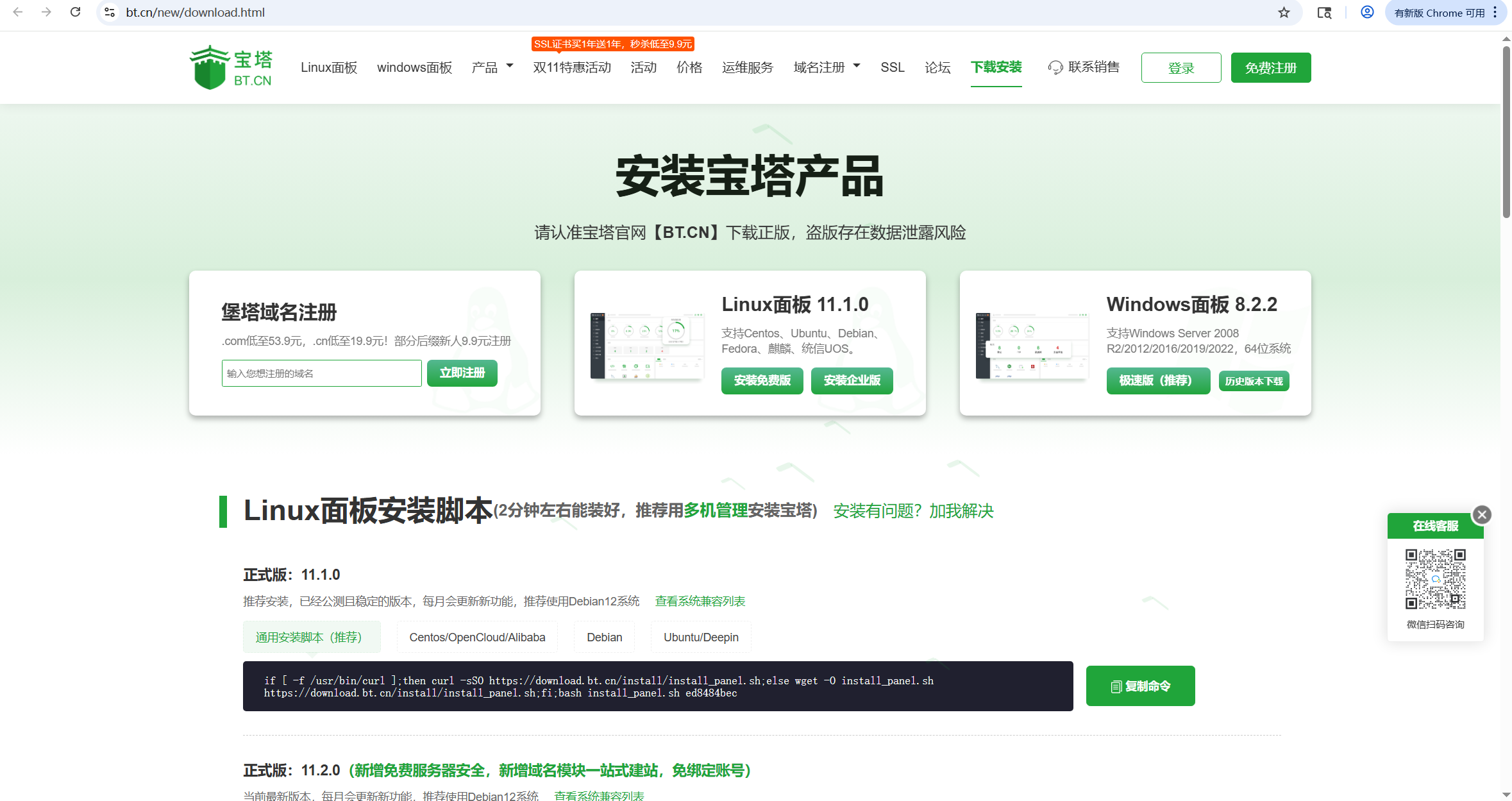
Task: Click the 安装免费版 button
Action: pos(762,380)
